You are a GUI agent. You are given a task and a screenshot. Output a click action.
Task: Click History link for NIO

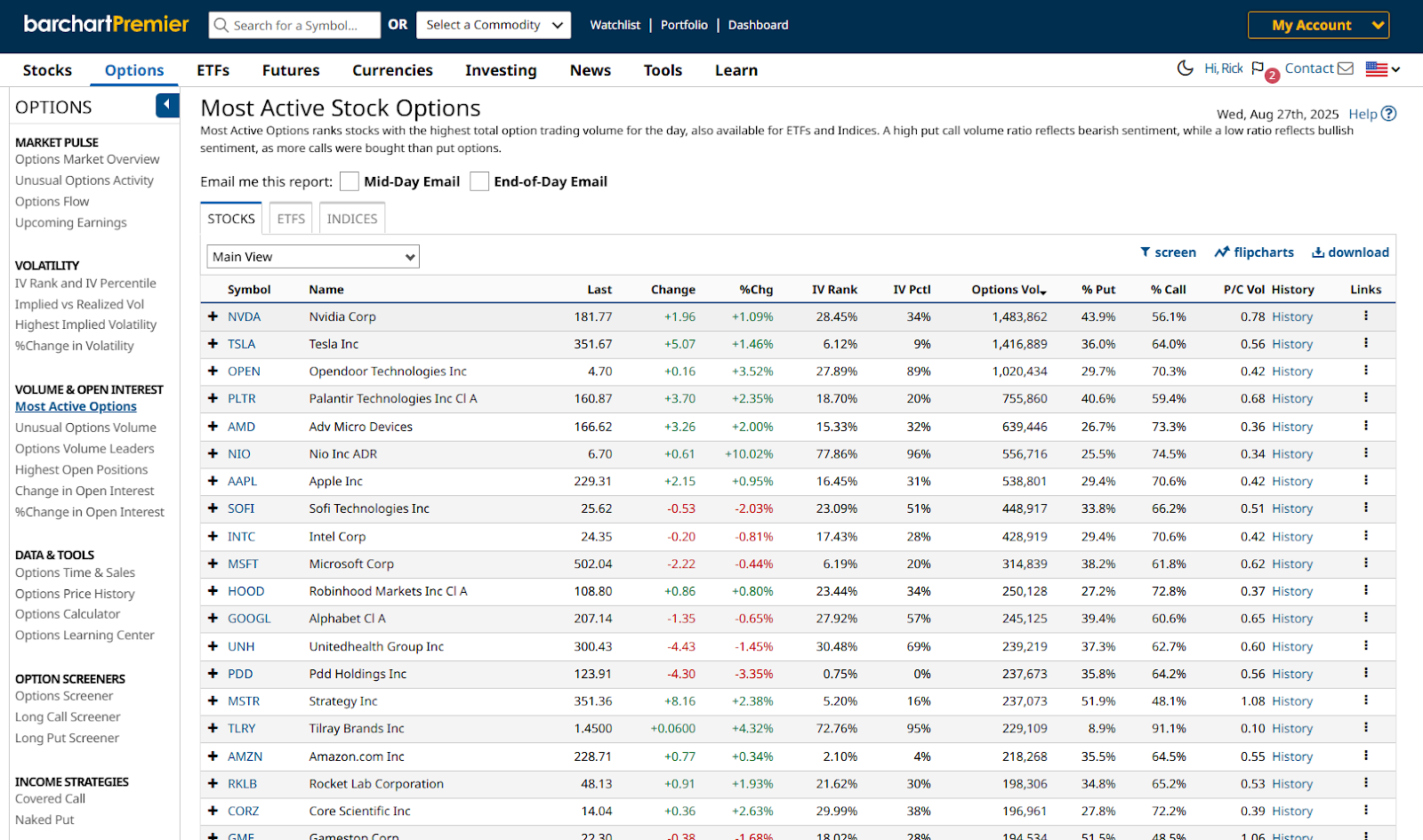[1292, 454]
